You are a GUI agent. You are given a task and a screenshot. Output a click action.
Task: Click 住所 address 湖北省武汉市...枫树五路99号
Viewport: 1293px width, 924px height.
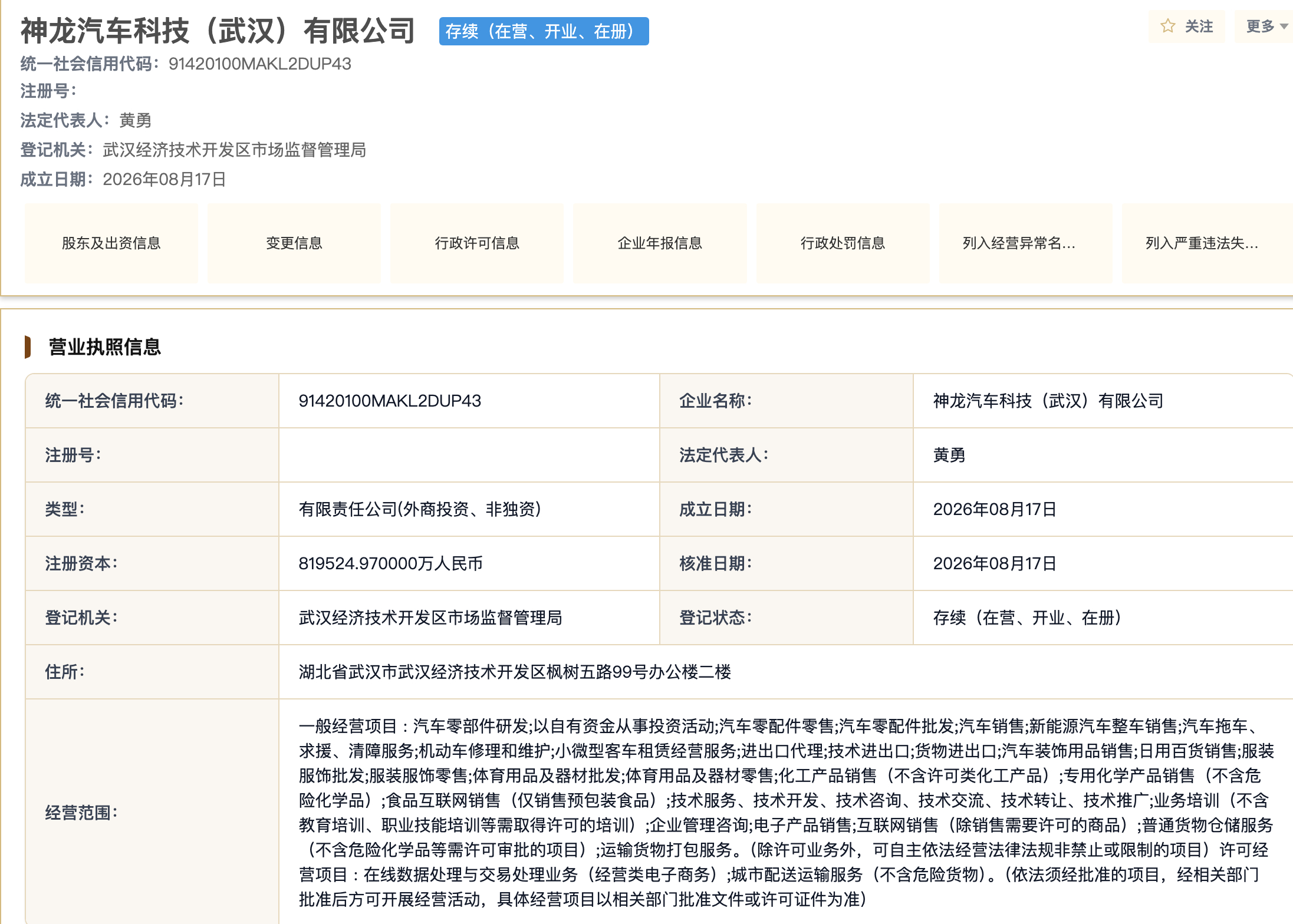point(515,672)
